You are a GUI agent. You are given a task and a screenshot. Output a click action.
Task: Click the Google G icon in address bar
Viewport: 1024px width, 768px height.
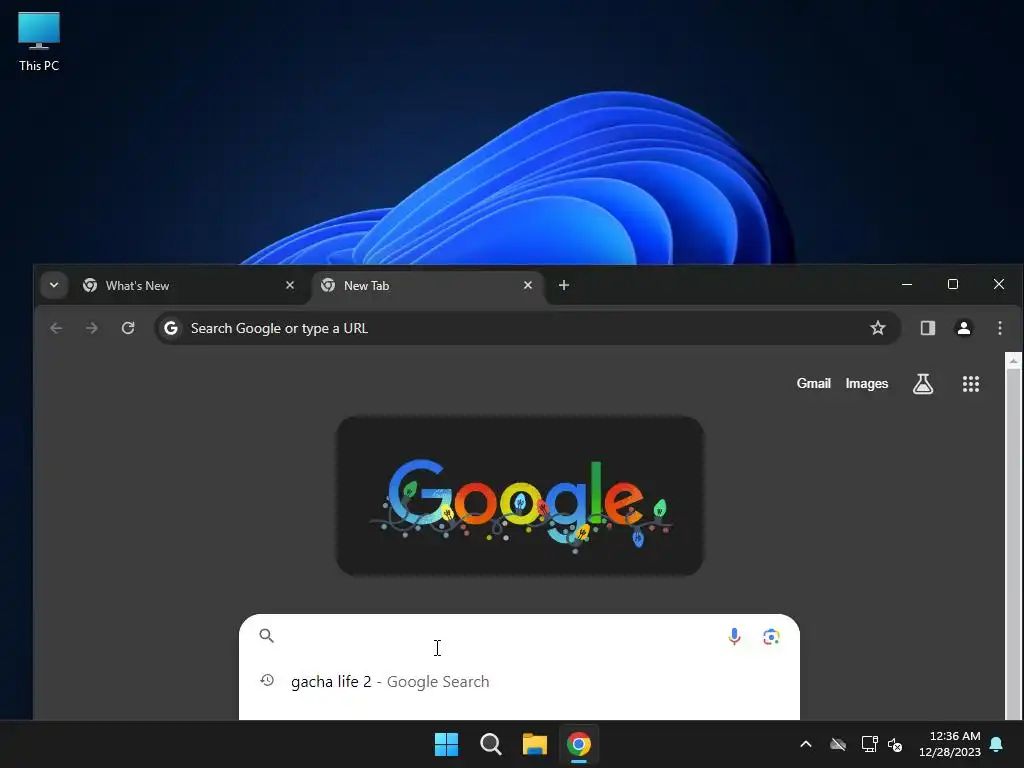(171, 328)
